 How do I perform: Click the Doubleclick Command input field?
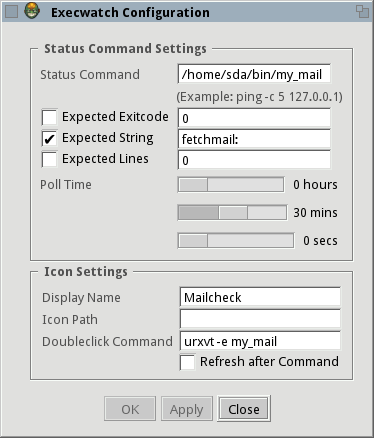260,341
